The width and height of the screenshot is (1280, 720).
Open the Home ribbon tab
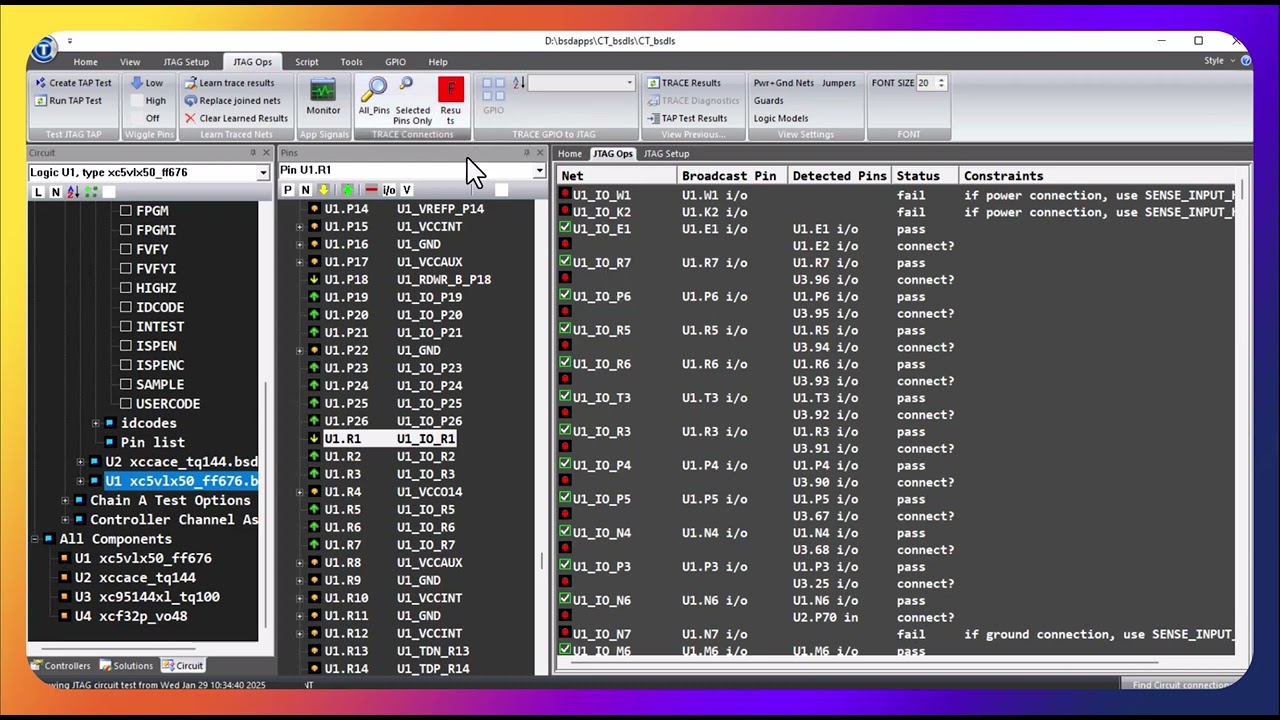[x=85, y=62]
